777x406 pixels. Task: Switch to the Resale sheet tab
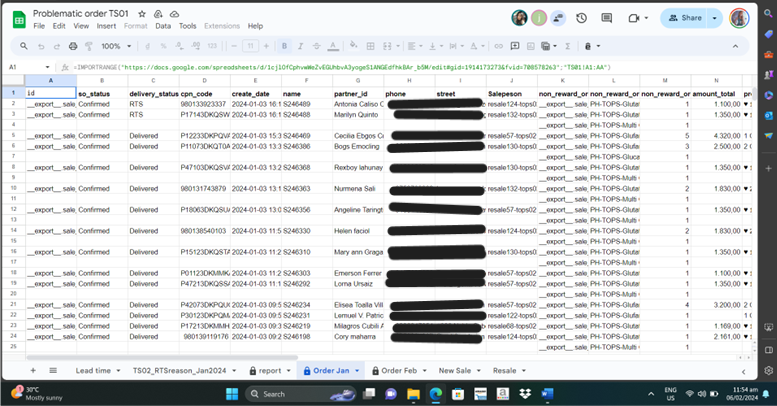tap(504, 371)
